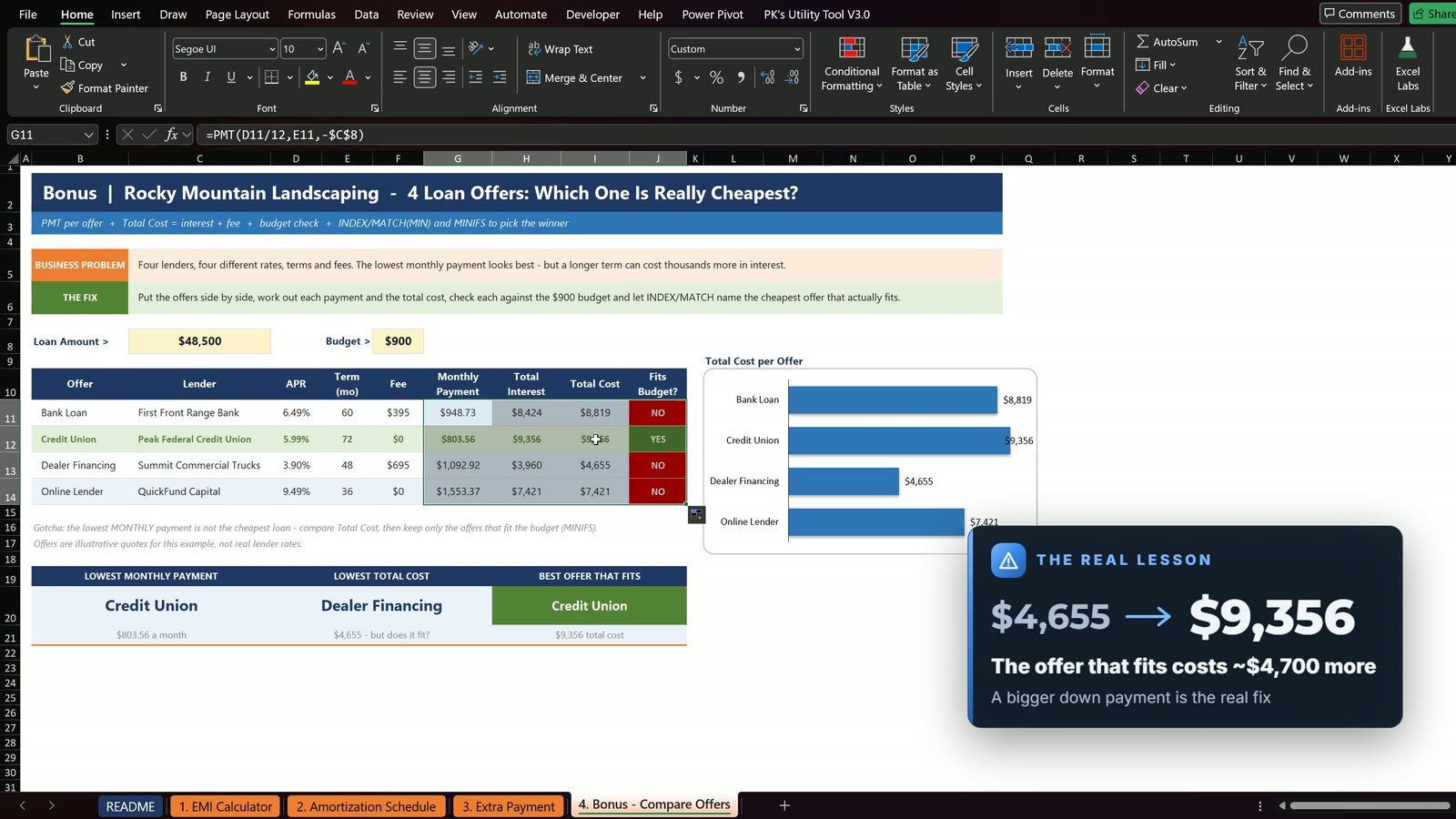Open the font size dropdown
This screenshot has width=1456, height=819.
319,49
